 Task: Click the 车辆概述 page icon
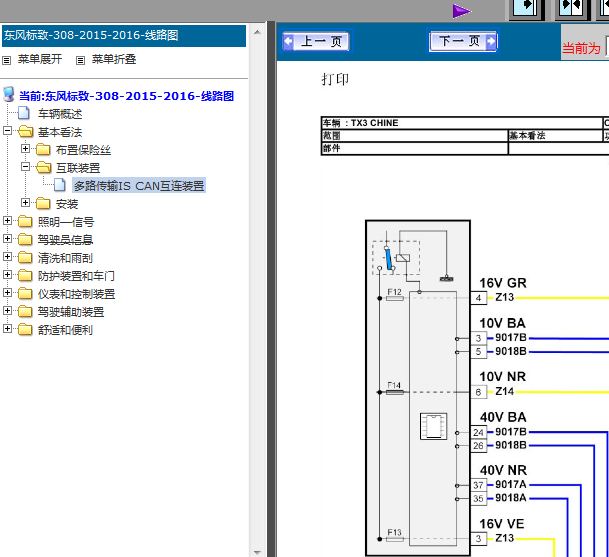coord(24,113)
